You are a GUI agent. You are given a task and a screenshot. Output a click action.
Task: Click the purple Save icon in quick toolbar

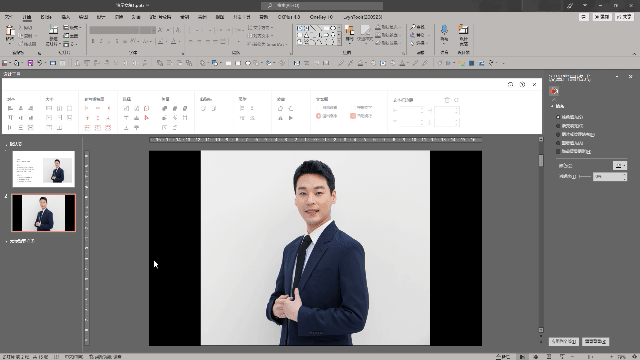(x=30, y=63)
